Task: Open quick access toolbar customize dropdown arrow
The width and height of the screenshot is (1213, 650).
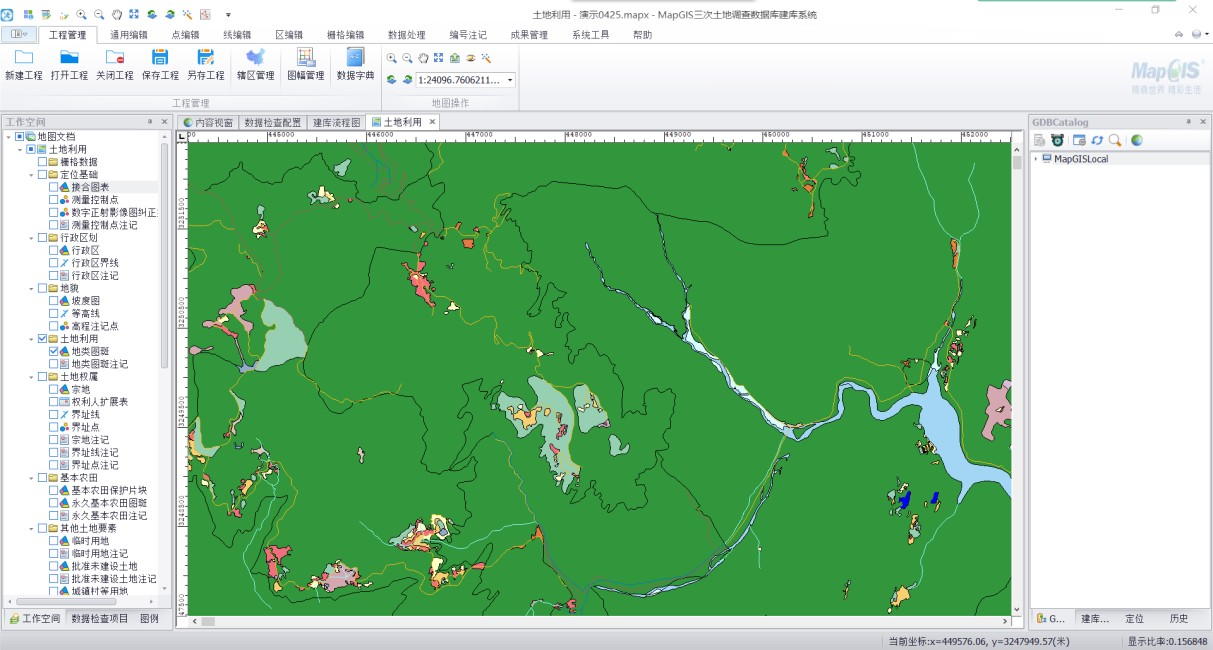Action: [228, 15]
